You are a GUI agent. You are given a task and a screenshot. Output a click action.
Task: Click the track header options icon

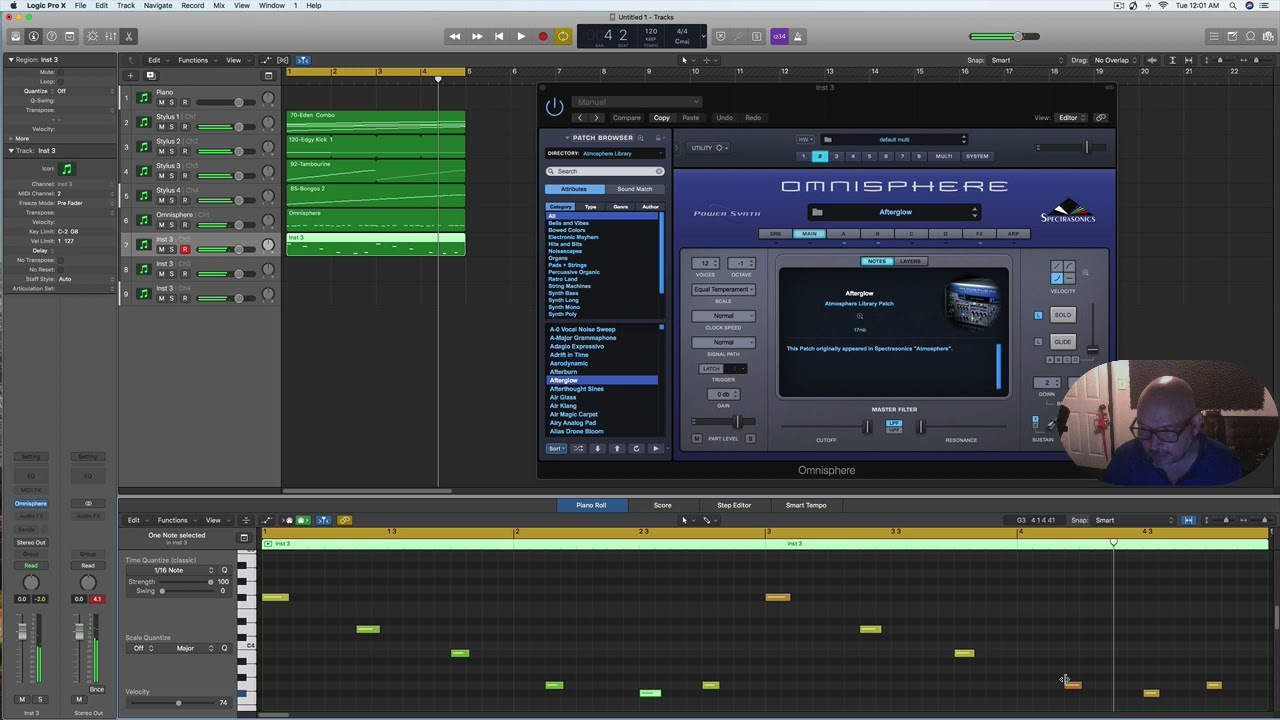click(268, 75)
